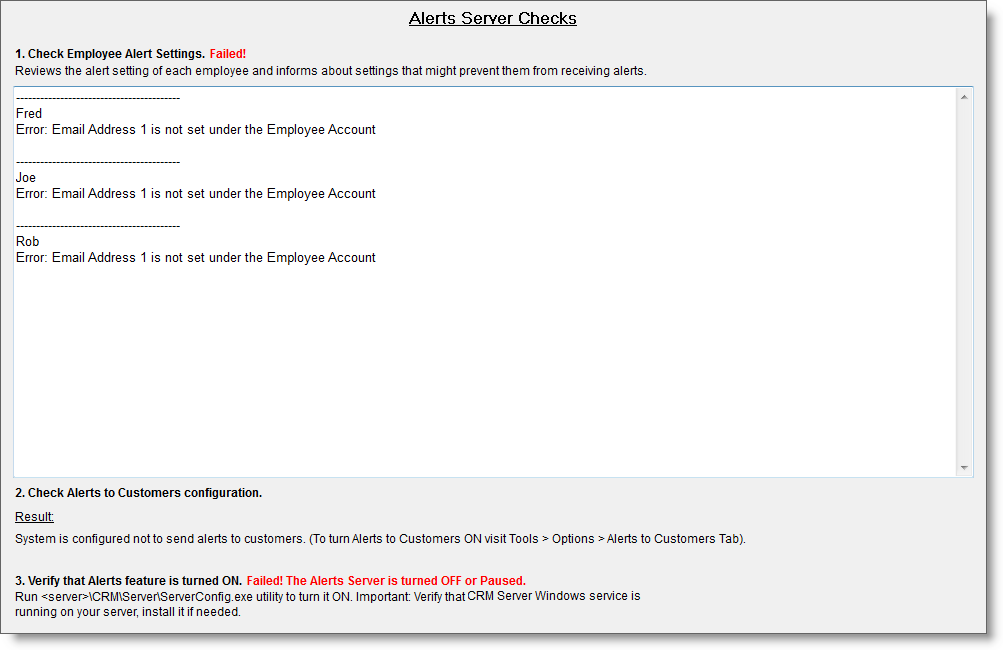
Task: Click the 'System is configured not to send' result text
Action: click(380, 539)
